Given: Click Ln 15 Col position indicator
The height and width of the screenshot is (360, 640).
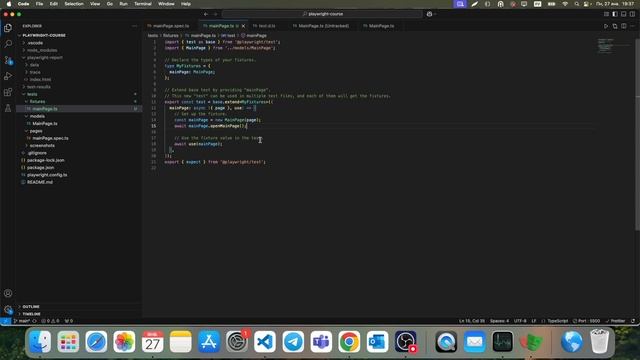Looking at the screenshot, I should 472,321.
